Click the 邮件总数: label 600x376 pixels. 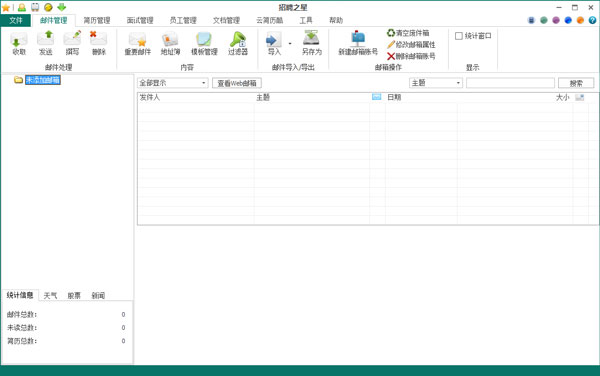[x=22, y=314]
